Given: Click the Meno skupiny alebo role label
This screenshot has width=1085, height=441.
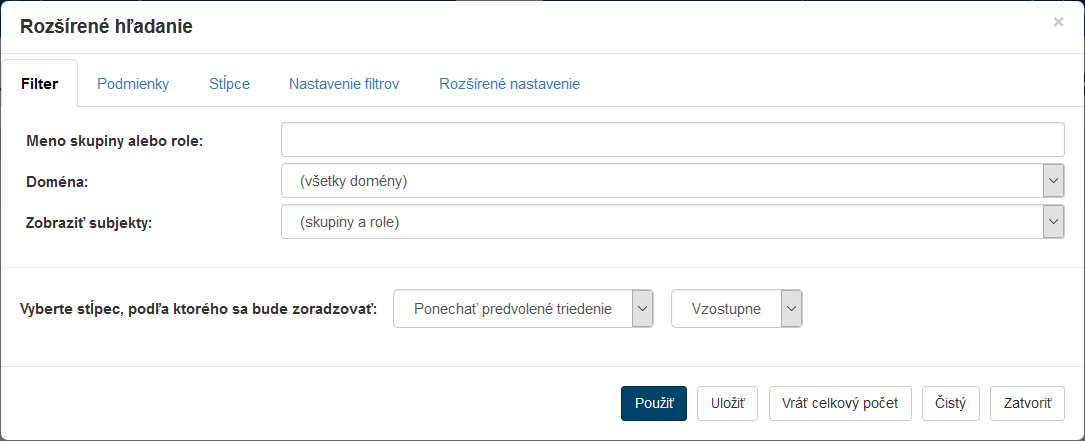Looking at the screenshot, I should tap(115, 141).
